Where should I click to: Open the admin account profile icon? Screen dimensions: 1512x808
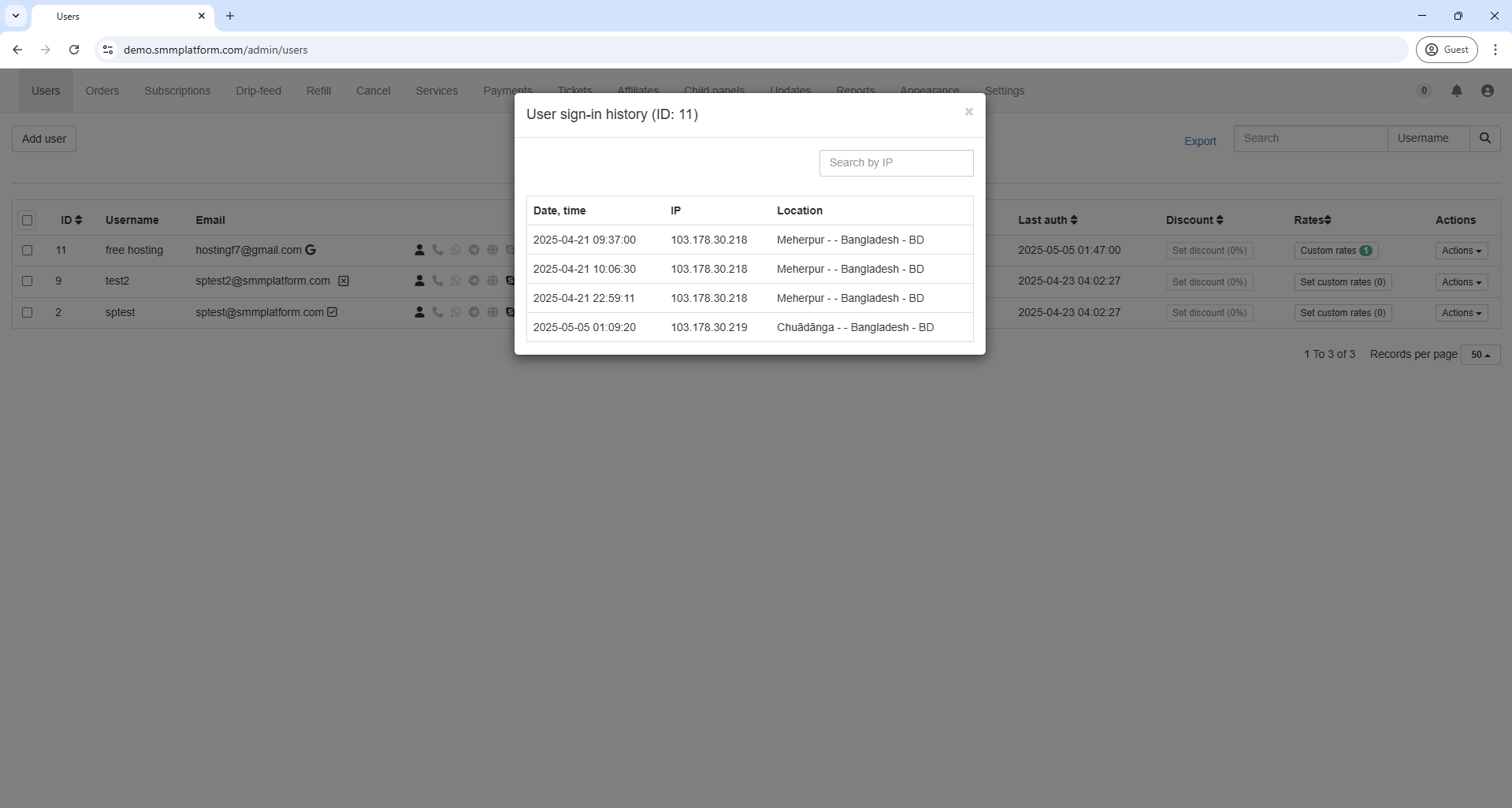1487,91
